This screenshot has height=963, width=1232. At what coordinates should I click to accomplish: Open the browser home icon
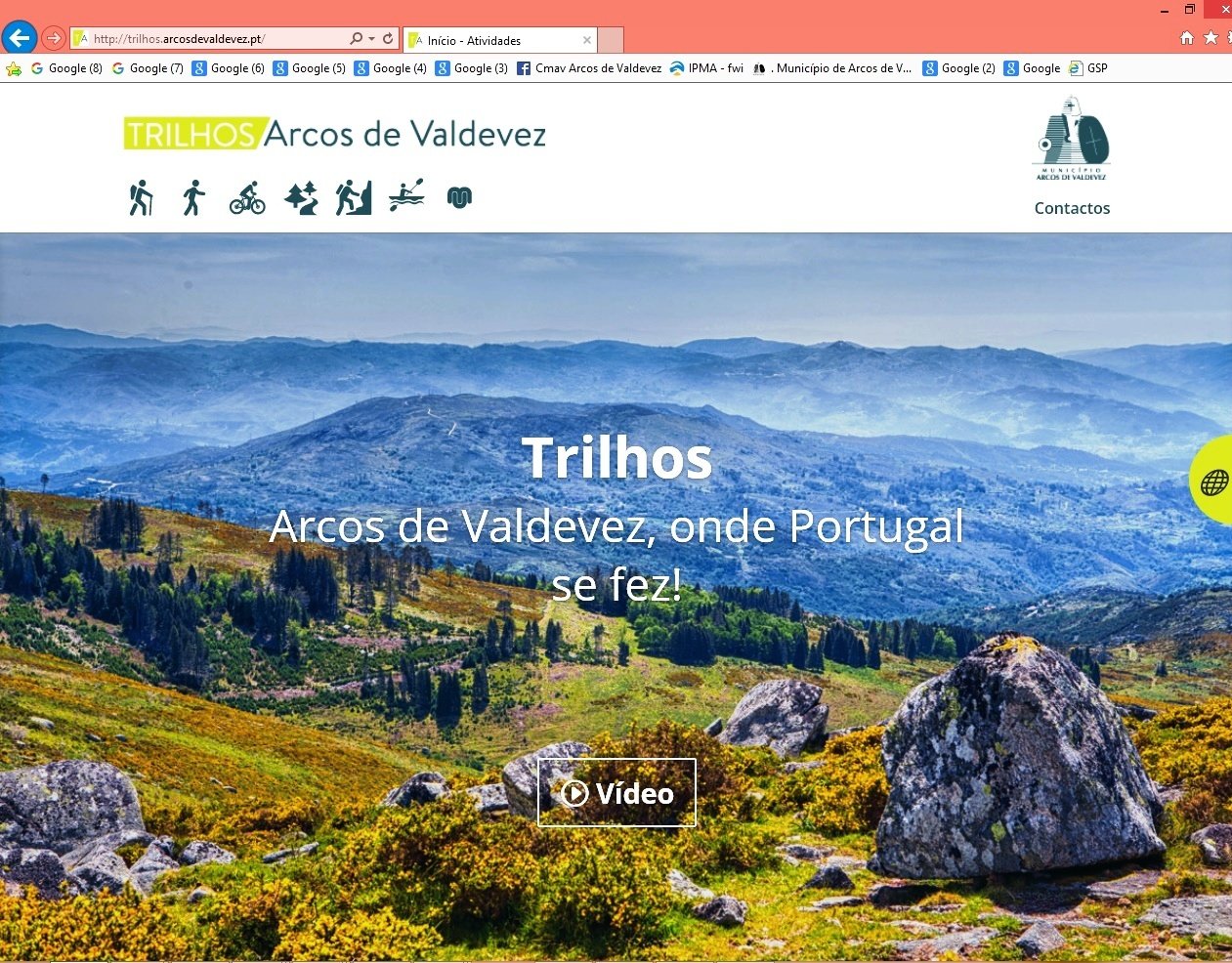(1187, 37)
